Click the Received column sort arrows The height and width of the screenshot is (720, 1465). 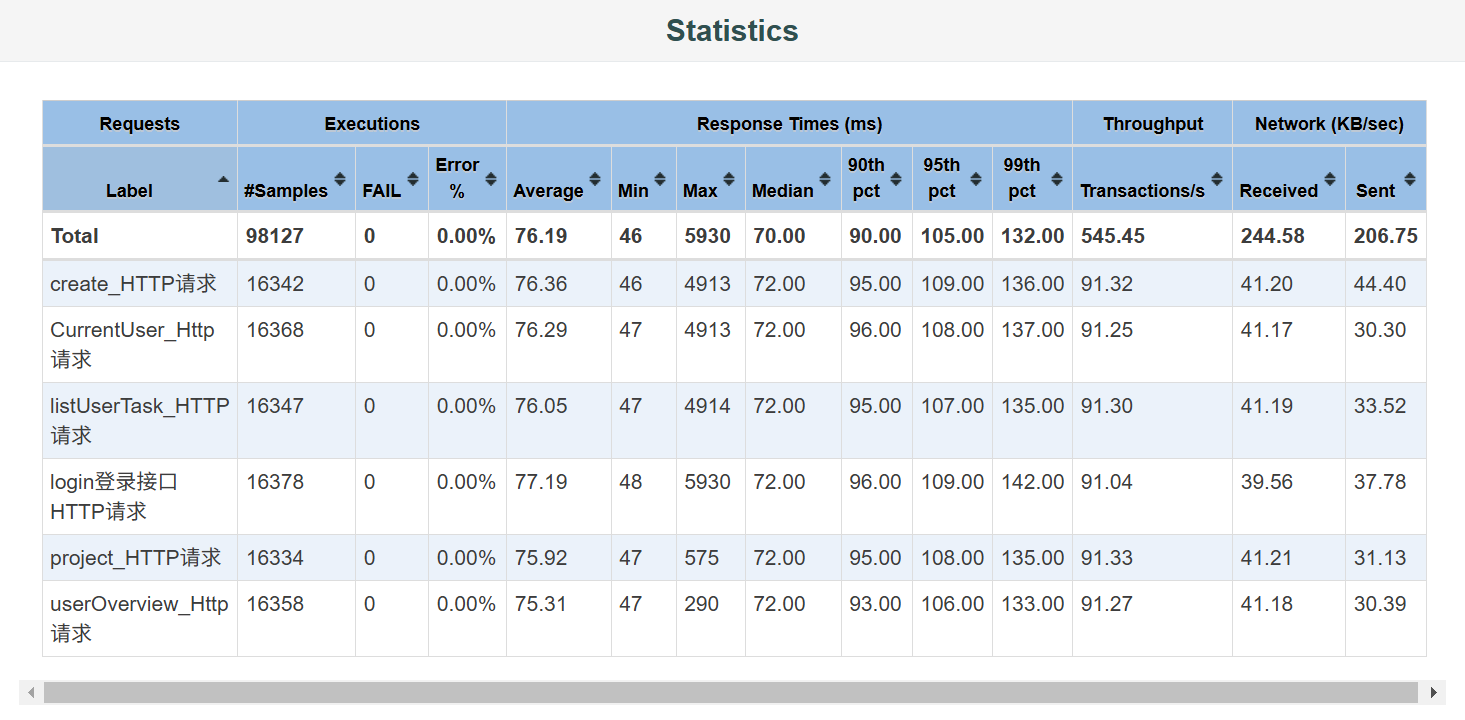tap(1329, 180)
